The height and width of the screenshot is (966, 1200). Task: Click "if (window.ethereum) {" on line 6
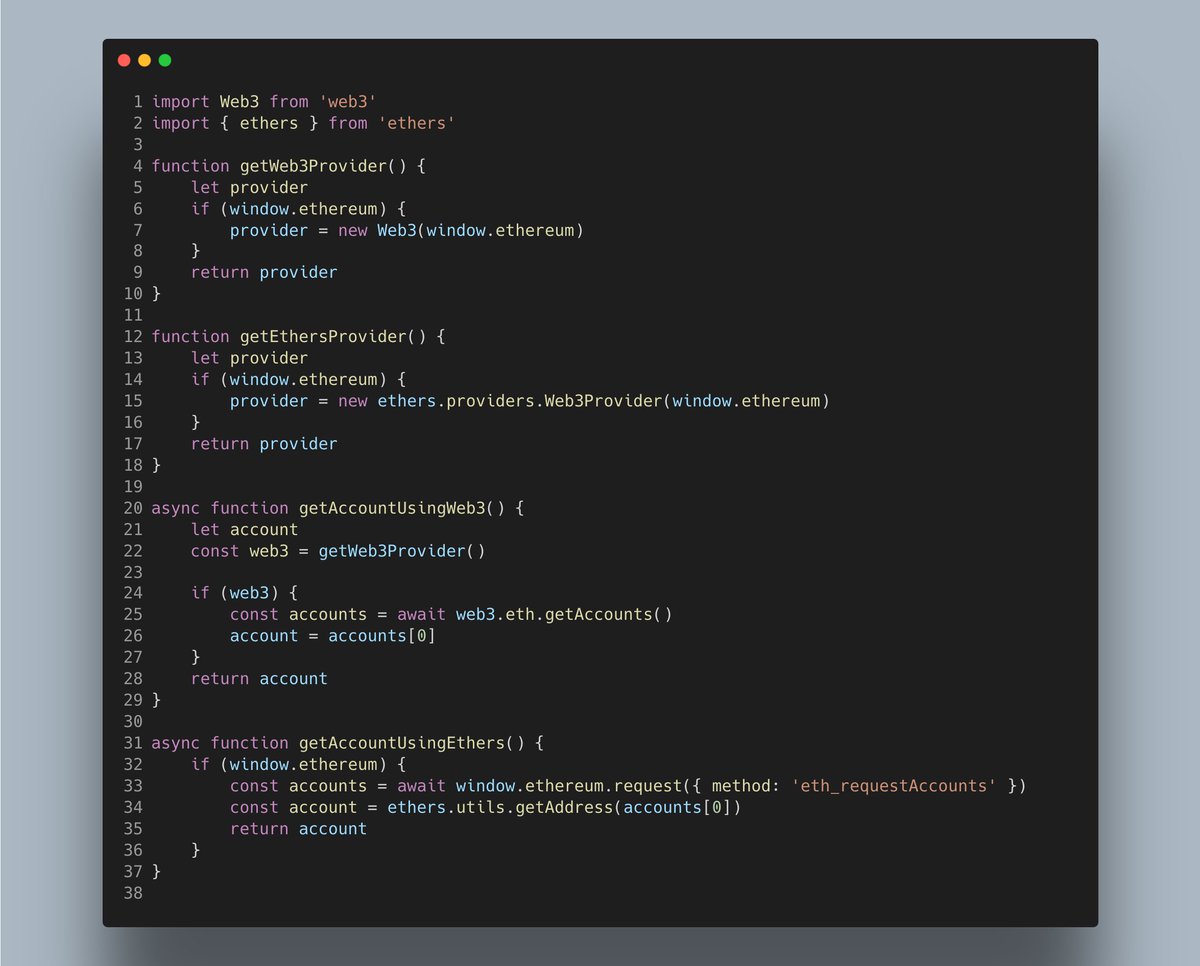click(299, 208)
